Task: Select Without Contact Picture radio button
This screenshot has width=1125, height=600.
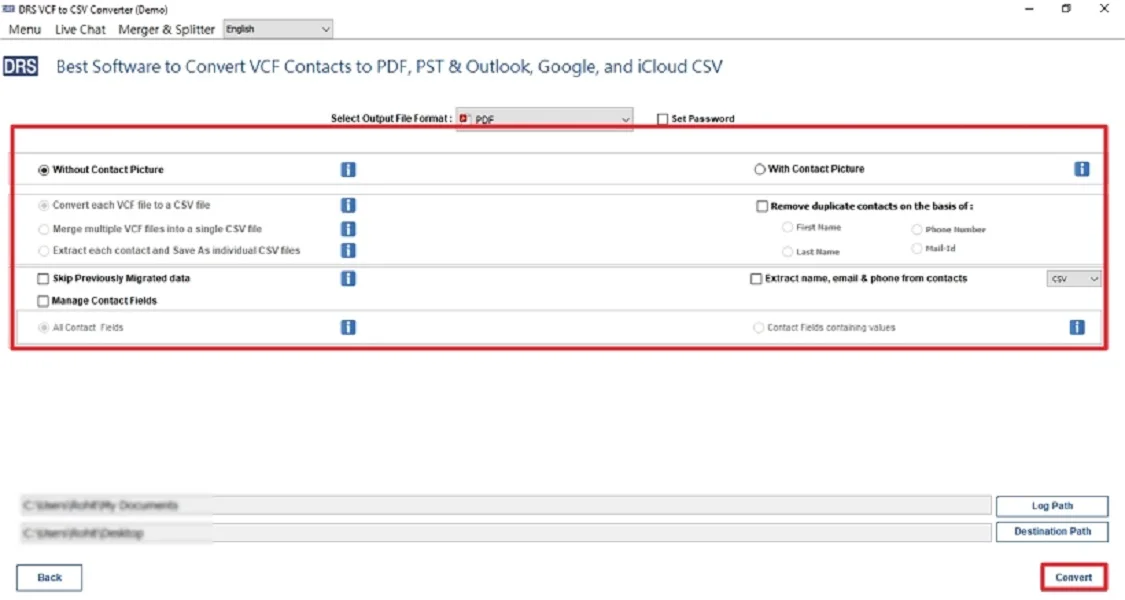Action: [44, 170]
